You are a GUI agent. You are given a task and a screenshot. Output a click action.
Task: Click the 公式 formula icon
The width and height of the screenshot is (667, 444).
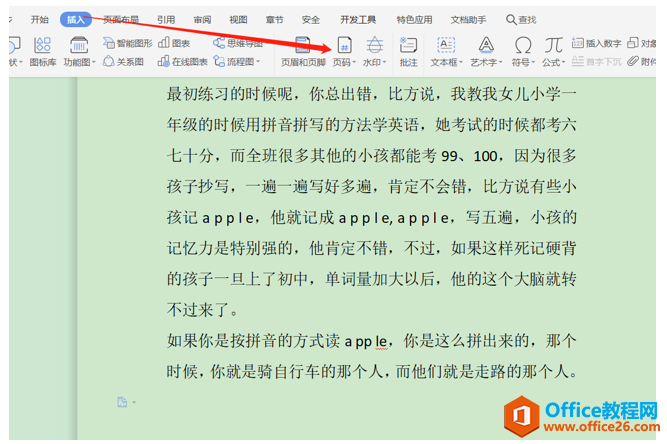(553, 45)
